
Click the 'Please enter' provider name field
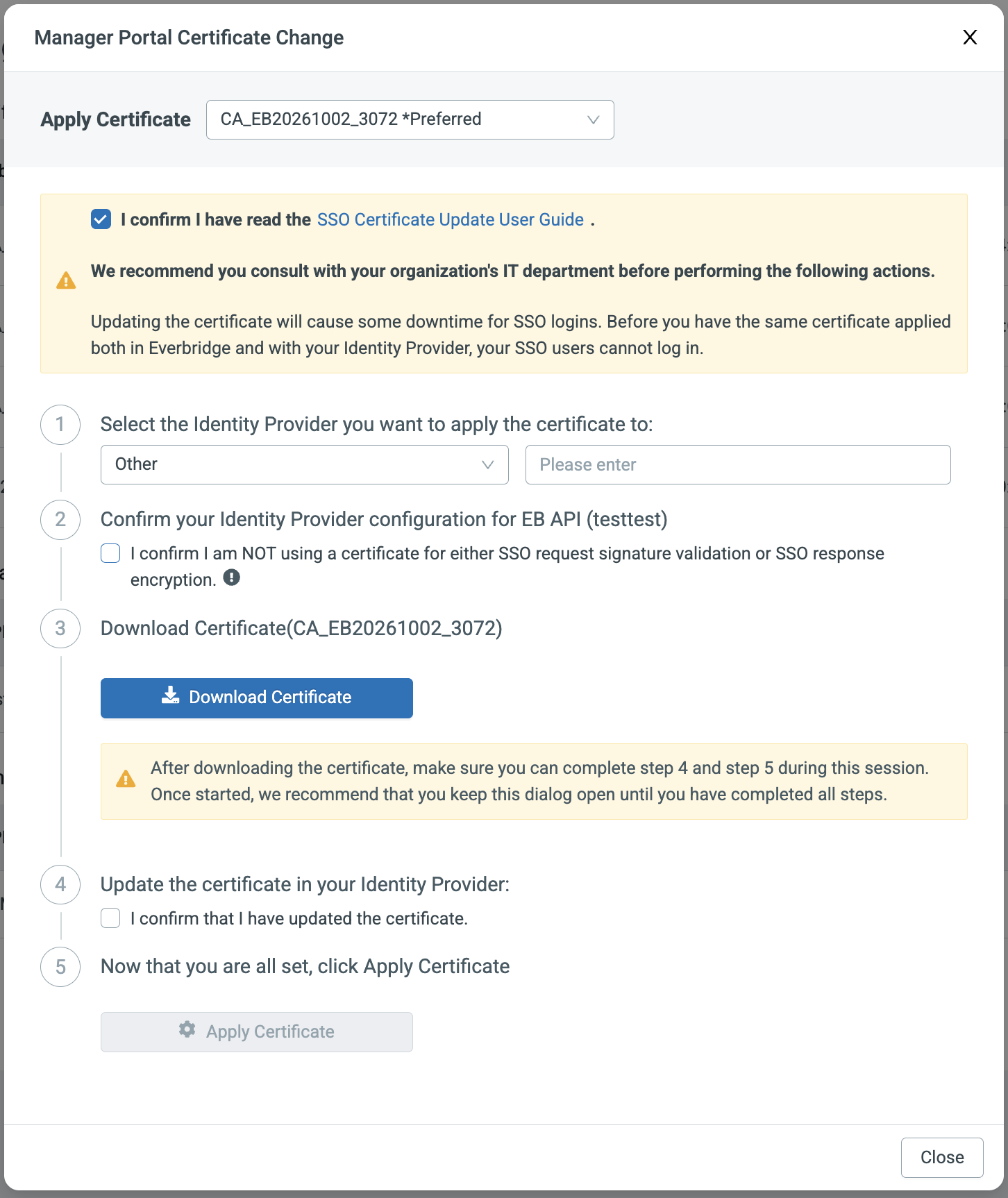(737, 464)
